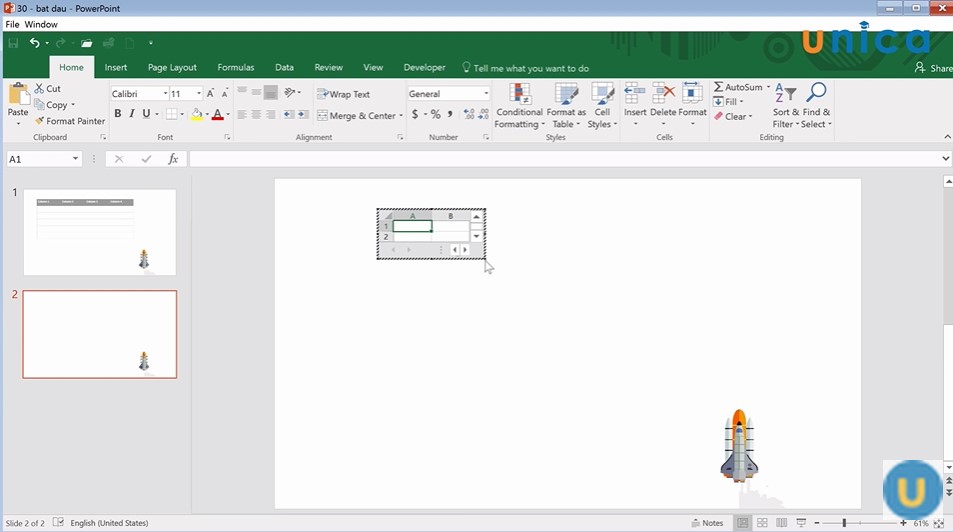Toggle Underline formatting
Viewport: 953px width, 532px height.
(146, 114)
